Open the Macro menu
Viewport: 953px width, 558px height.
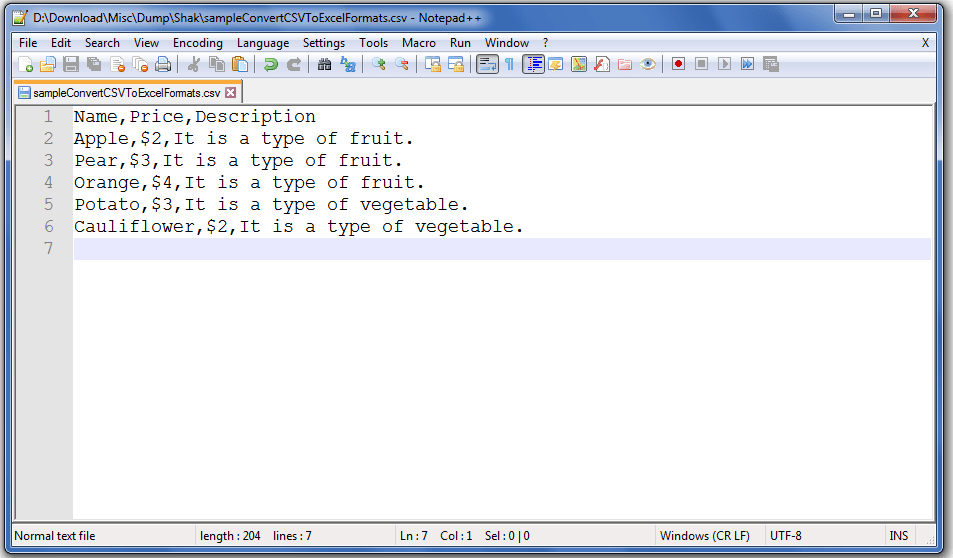[x=419, y=43]
